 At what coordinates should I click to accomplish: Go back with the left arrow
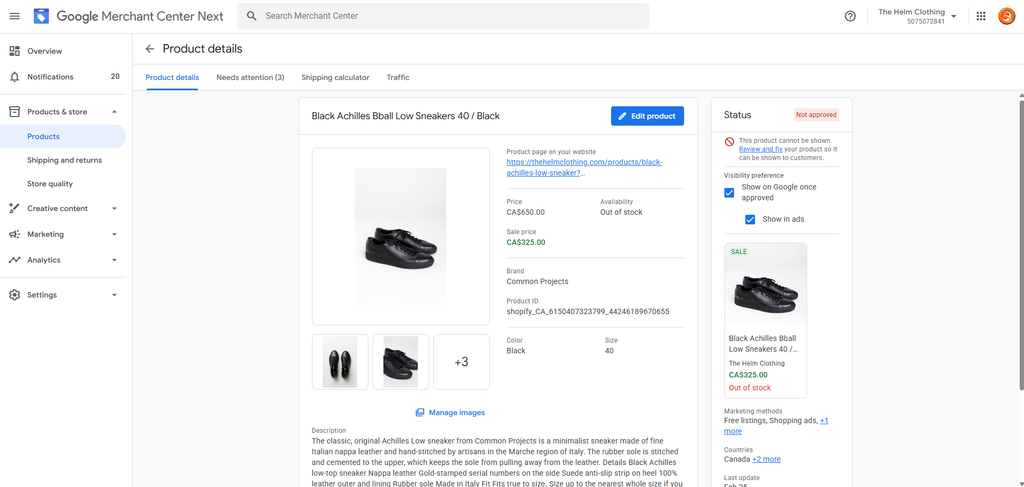(x=150, y=49)
